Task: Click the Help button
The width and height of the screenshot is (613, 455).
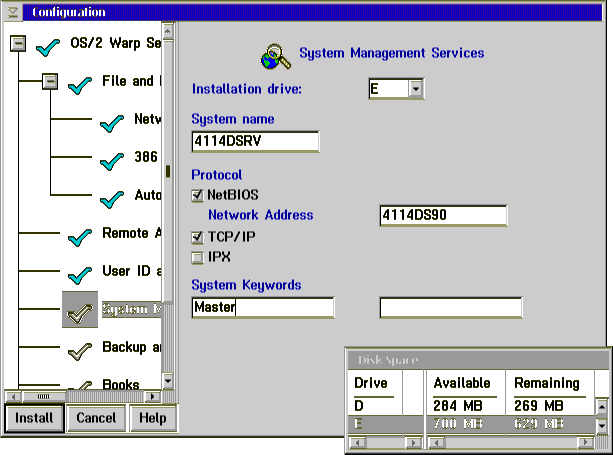Action: click(x=153, y=418)
